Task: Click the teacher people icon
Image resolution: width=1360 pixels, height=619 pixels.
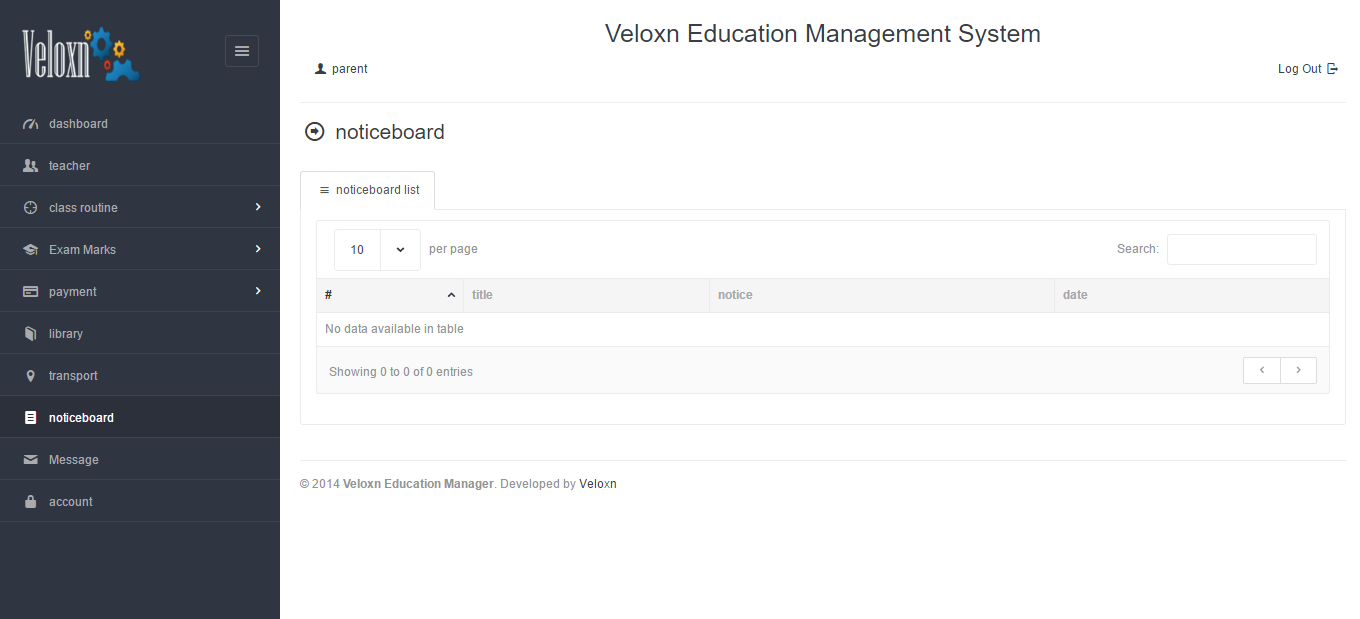Action: pyautogui.click(x=30, y=166)
